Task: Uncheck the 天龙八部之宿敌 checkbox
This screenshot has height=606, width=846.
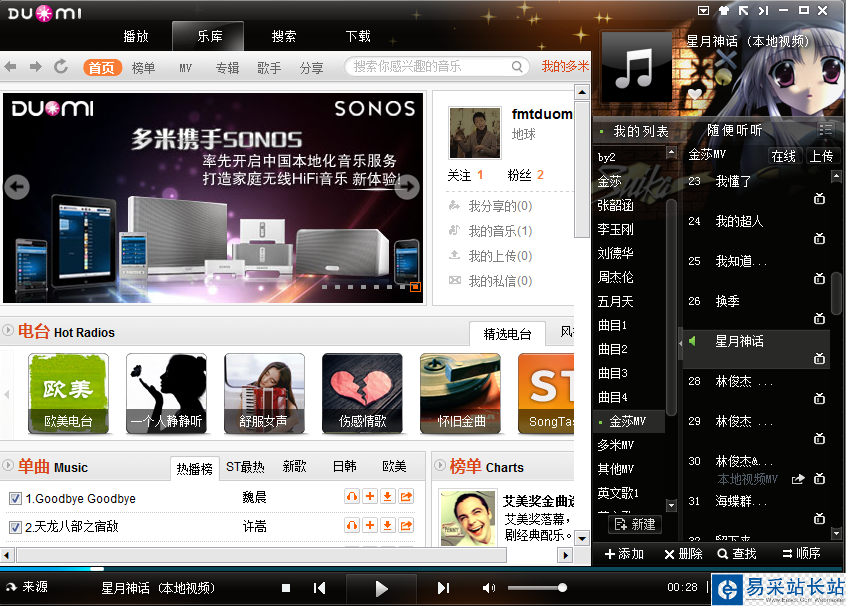Action: (x=15, y=527)
